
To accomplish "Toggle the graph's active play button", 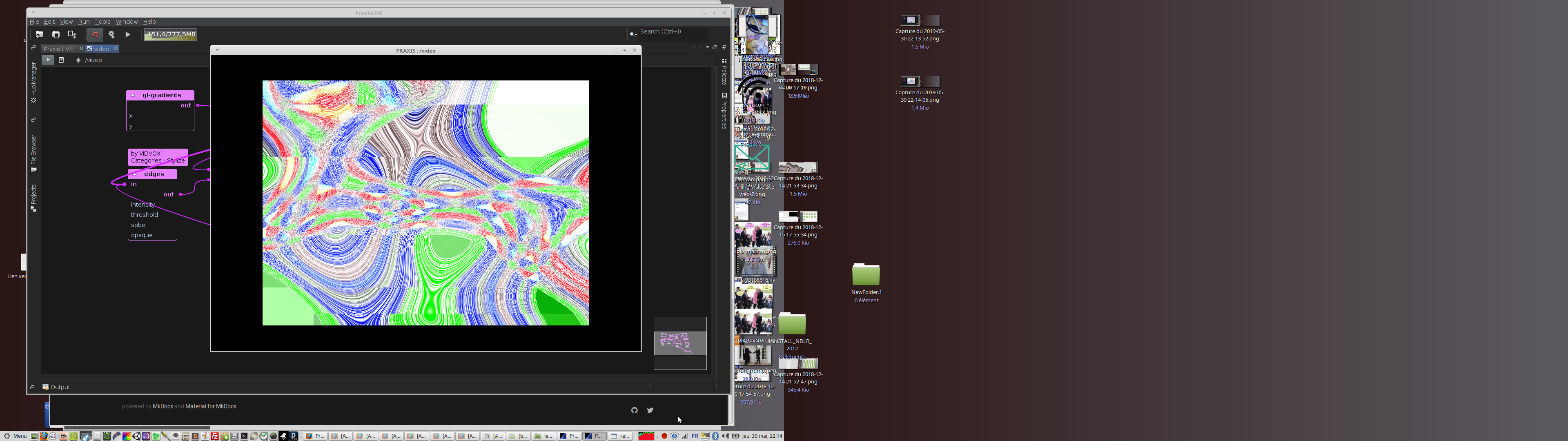I will click(x=47, y=60).
